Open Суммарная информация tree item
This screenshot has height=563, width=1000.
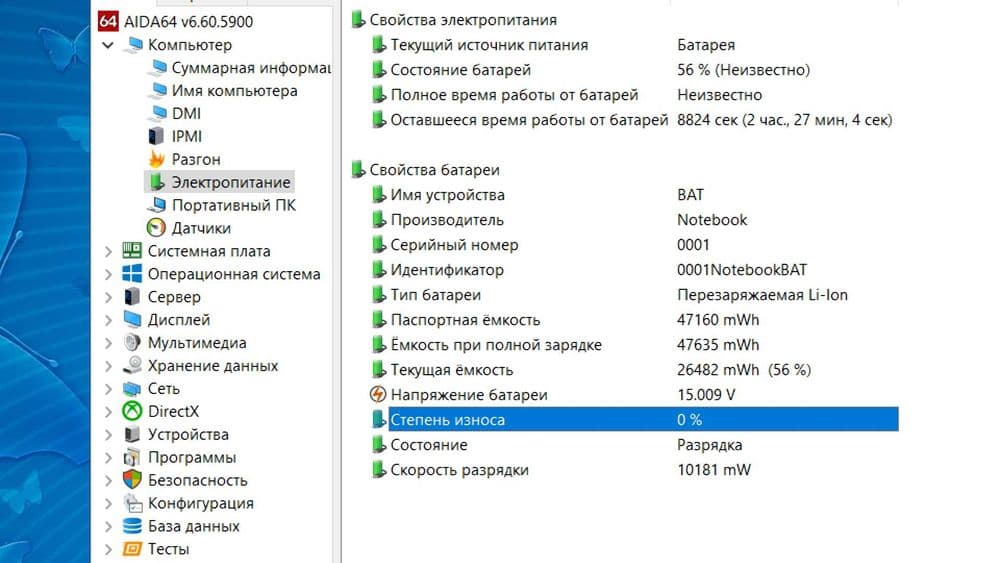(251, 68)
